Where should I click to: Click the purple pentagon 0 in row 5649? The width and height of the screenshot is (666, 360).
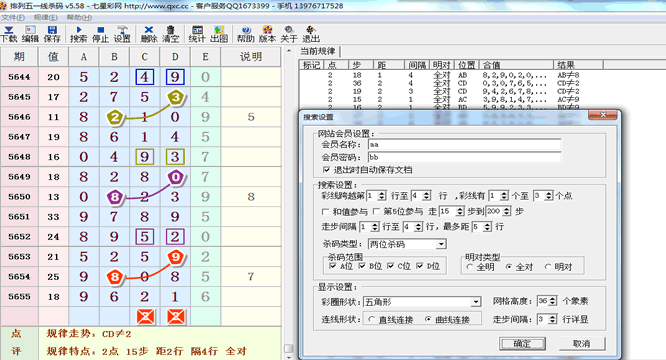[x=176, y=177]
